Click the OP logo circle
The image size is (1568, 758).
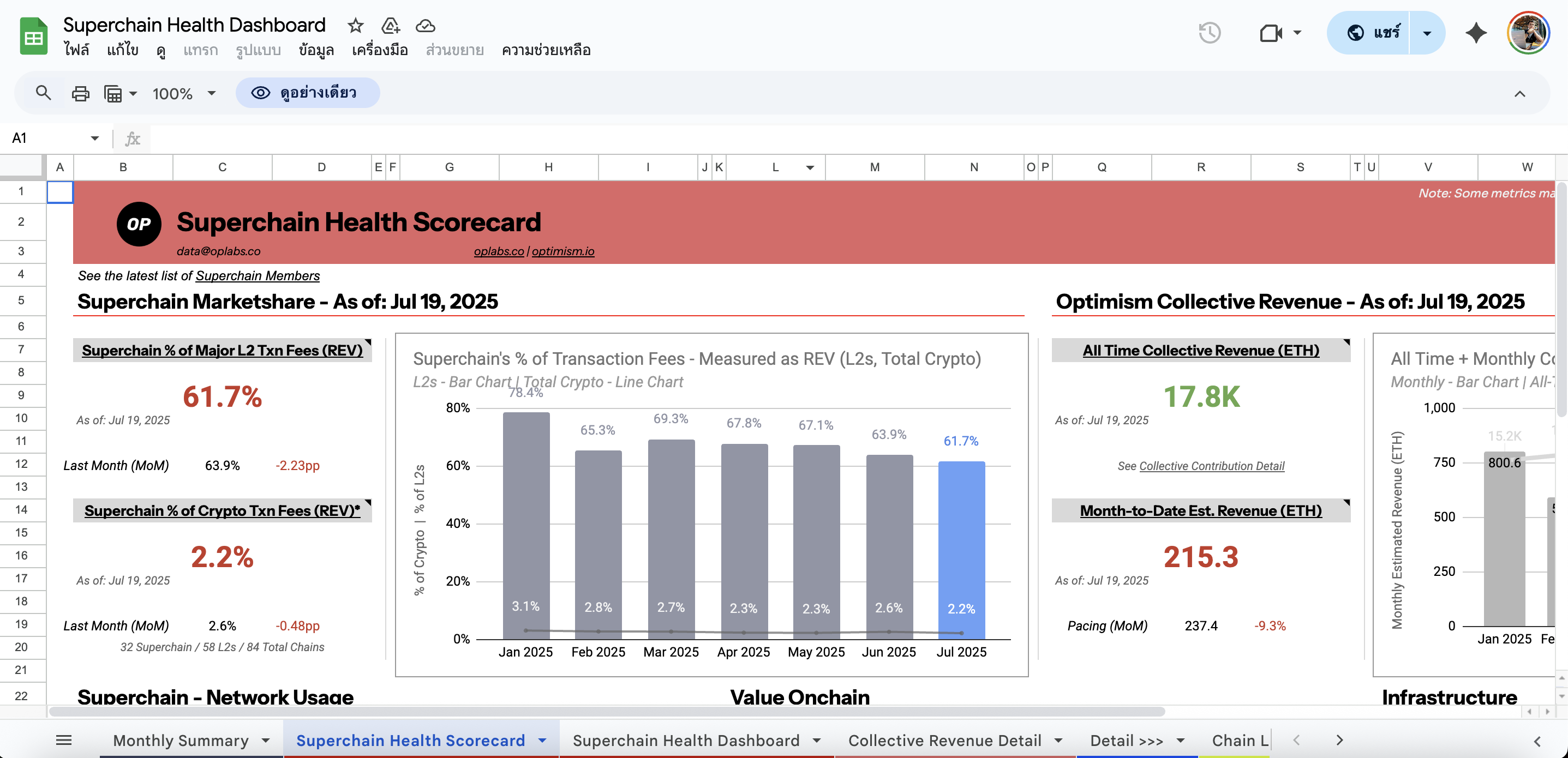[139, 224]
